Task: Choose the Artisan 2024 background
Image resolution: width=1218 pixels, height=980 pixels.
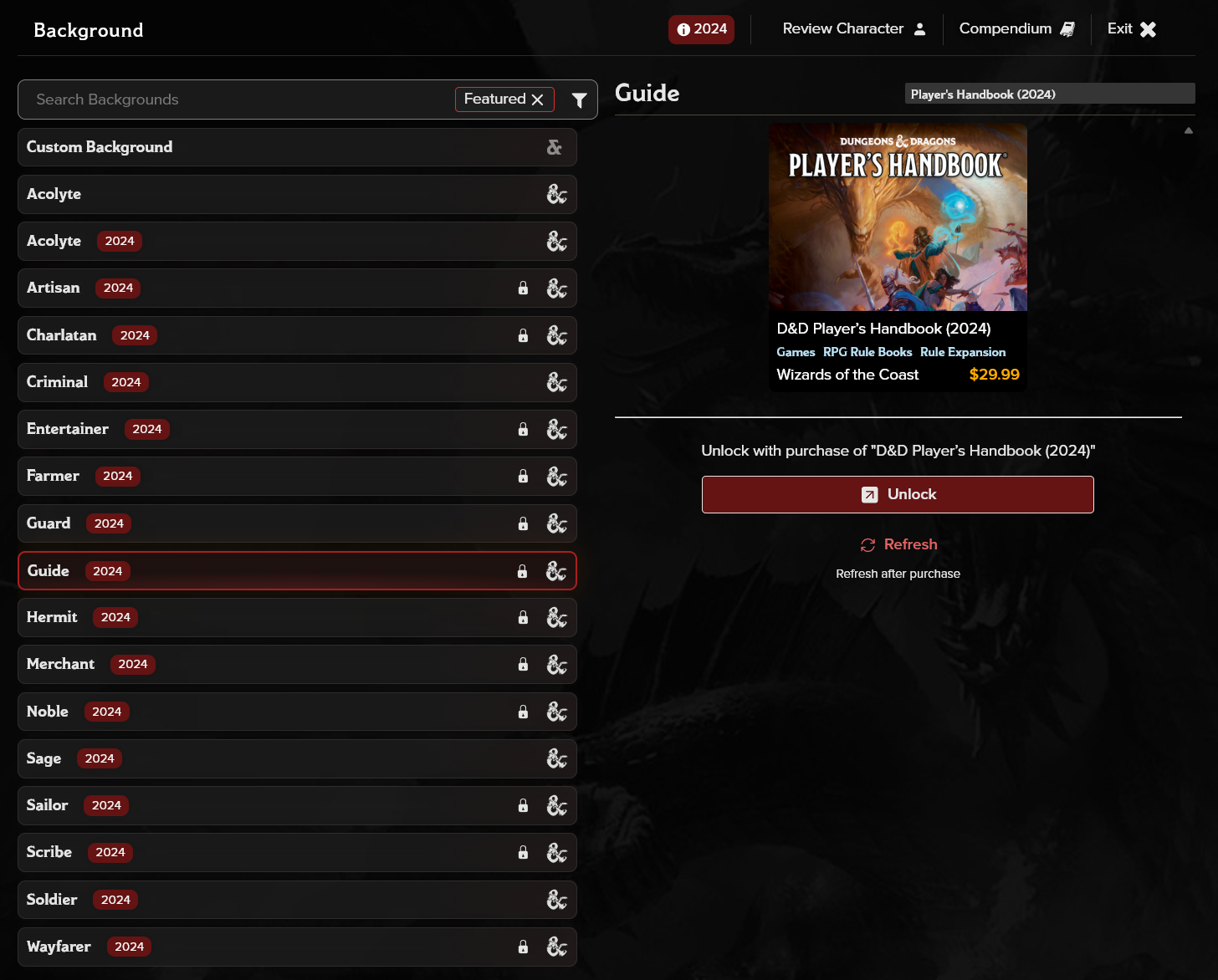Action: tap(297, 288)
